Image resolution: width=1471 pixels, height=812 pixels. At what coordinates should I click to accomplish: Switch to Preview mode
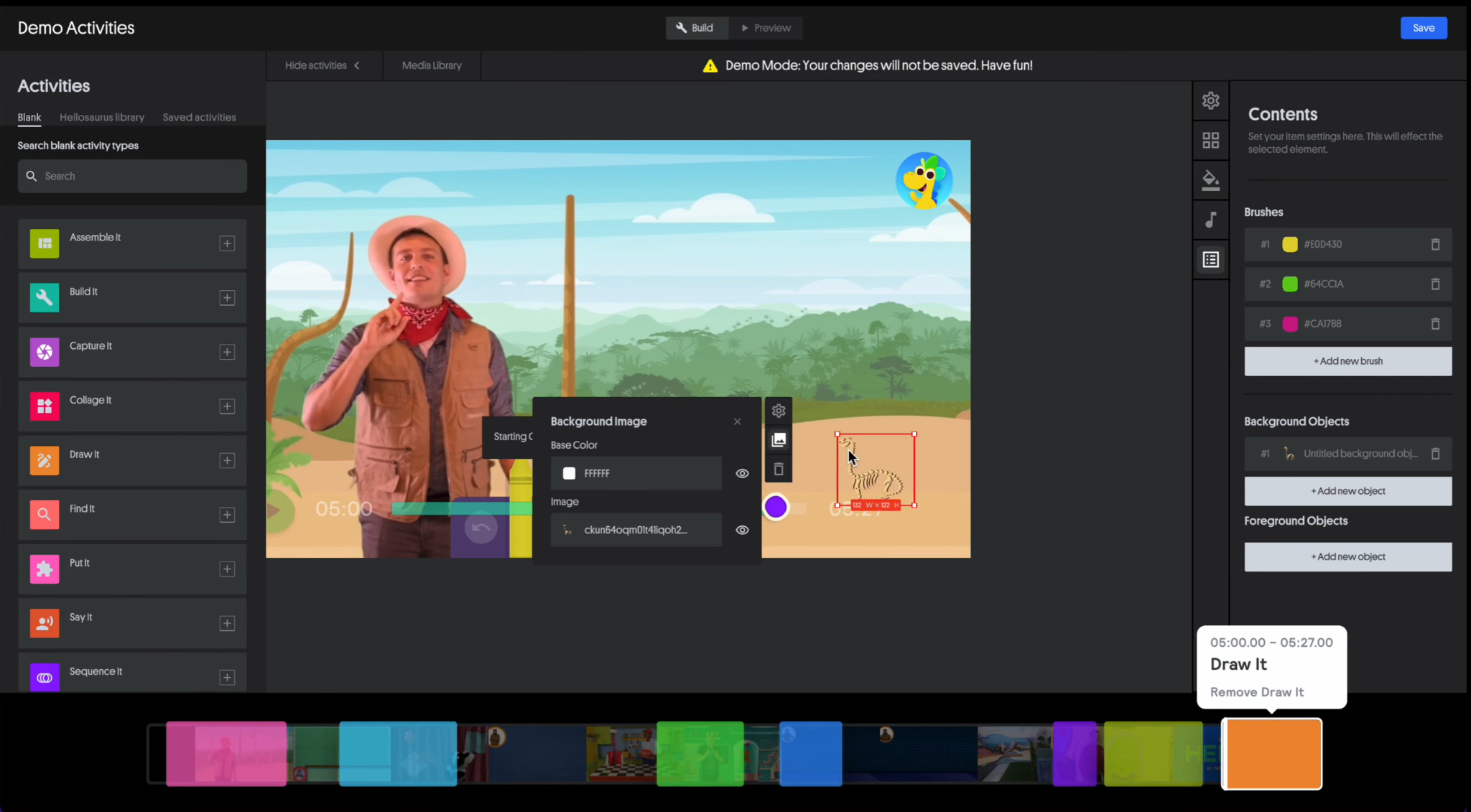[x=766, y=28]
